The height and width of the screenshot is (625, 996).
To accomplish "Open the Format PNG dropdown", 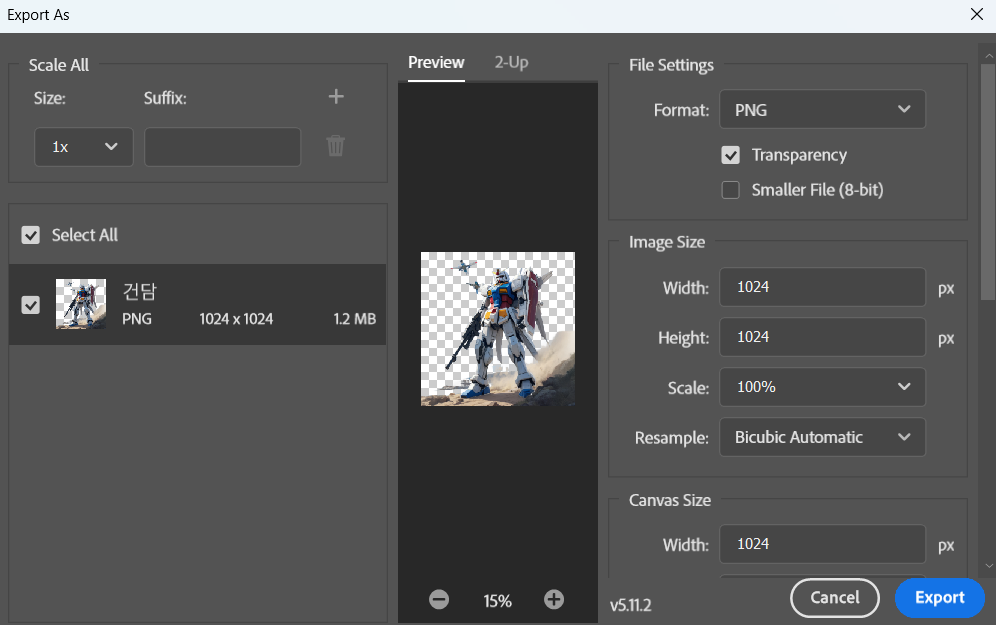I will pyautogui.click(x=822, y=109).
